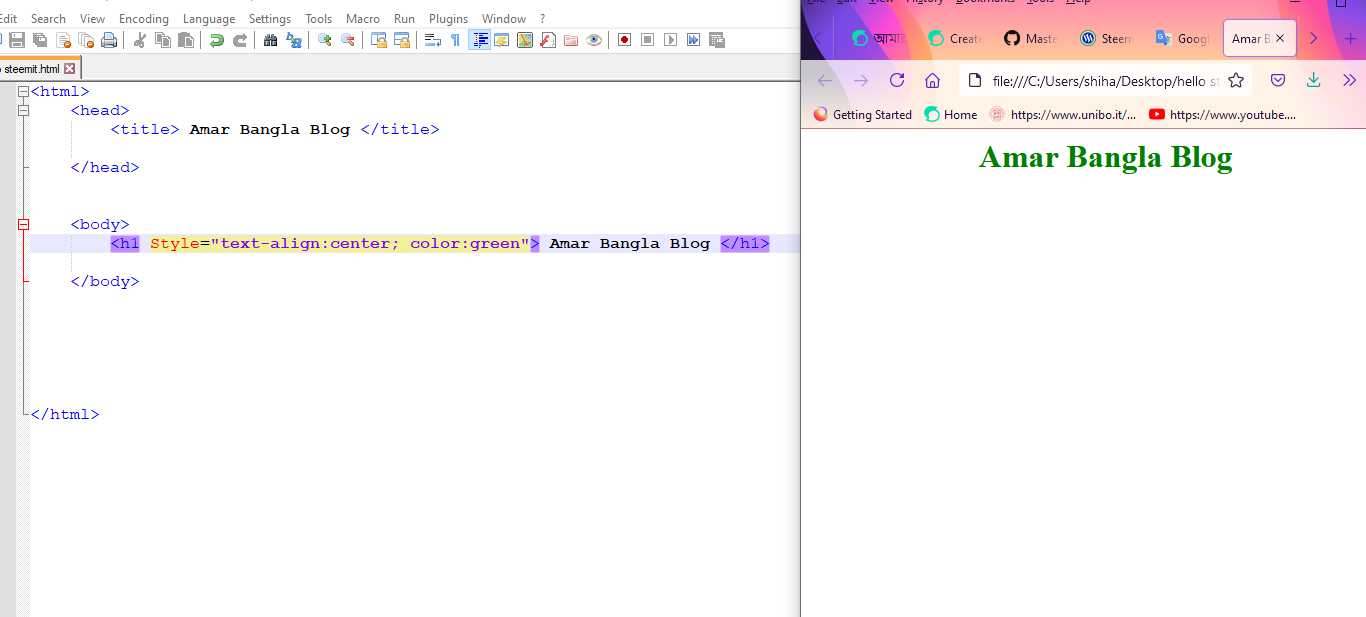1366x617 pixels.
Task: Click the green Undo arrow
Action: click(217, 40)
